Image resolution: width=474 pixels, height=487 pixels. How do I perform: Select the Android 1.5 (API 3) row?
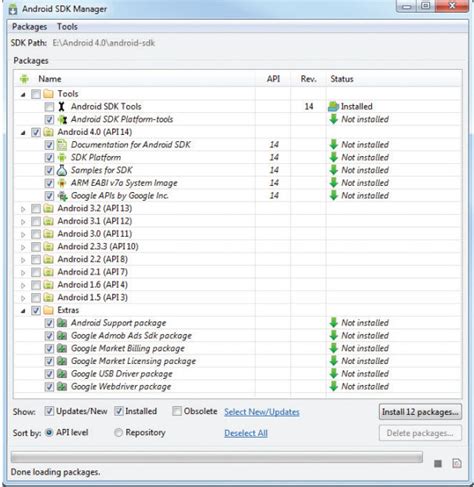pyautogui.click(x=238, y=298)
